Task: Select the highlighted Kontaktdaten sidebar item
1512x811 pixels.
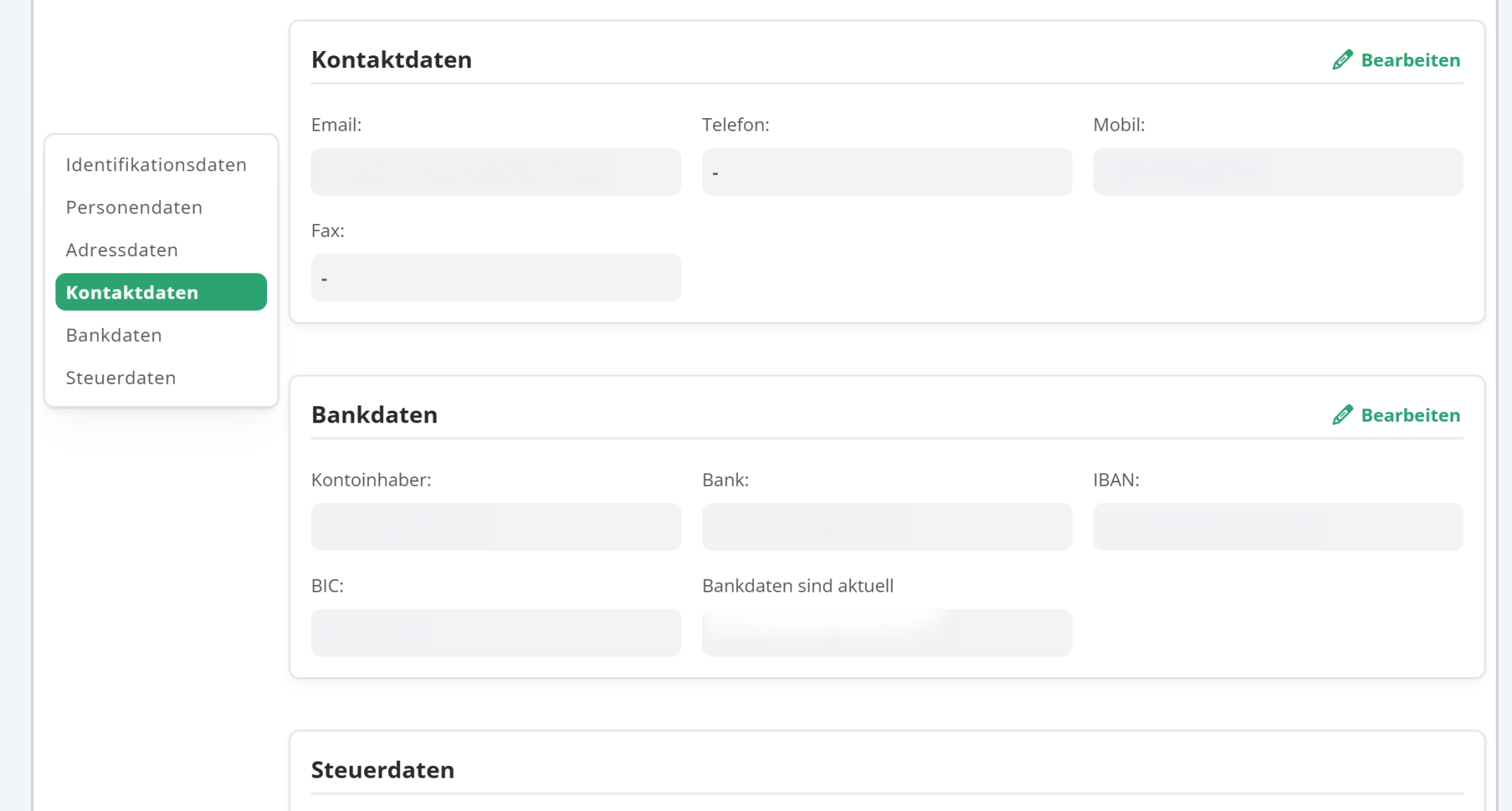Action: [161, 292]
